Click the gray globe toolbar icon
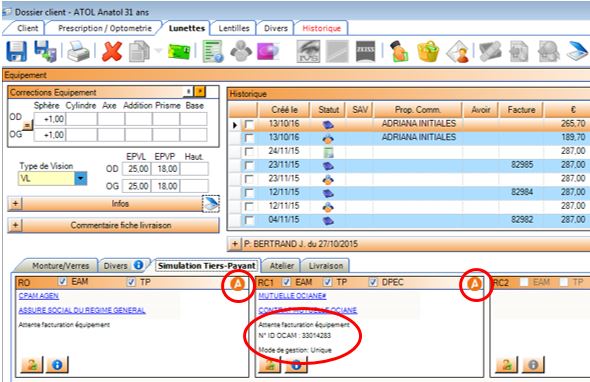Image resolution: width=590 pixels, height=382 pixels. coord(548,52)
